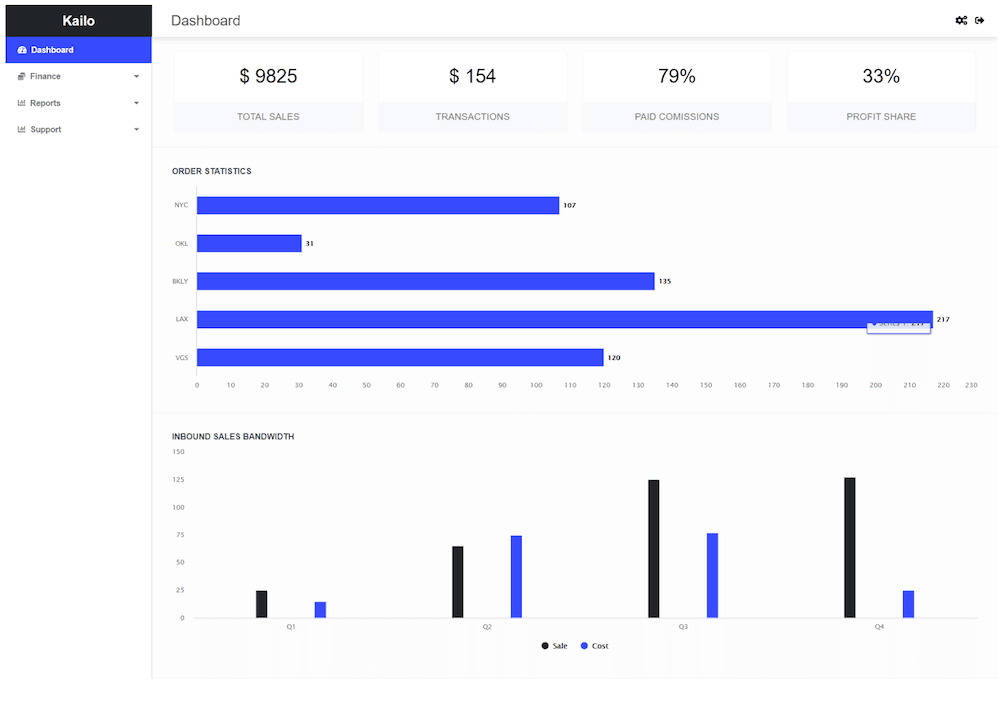The image size is (1000, 701).
Task: Click the BKLY bar showing 135
Action: pyautogui.click(x=425, y=281)
